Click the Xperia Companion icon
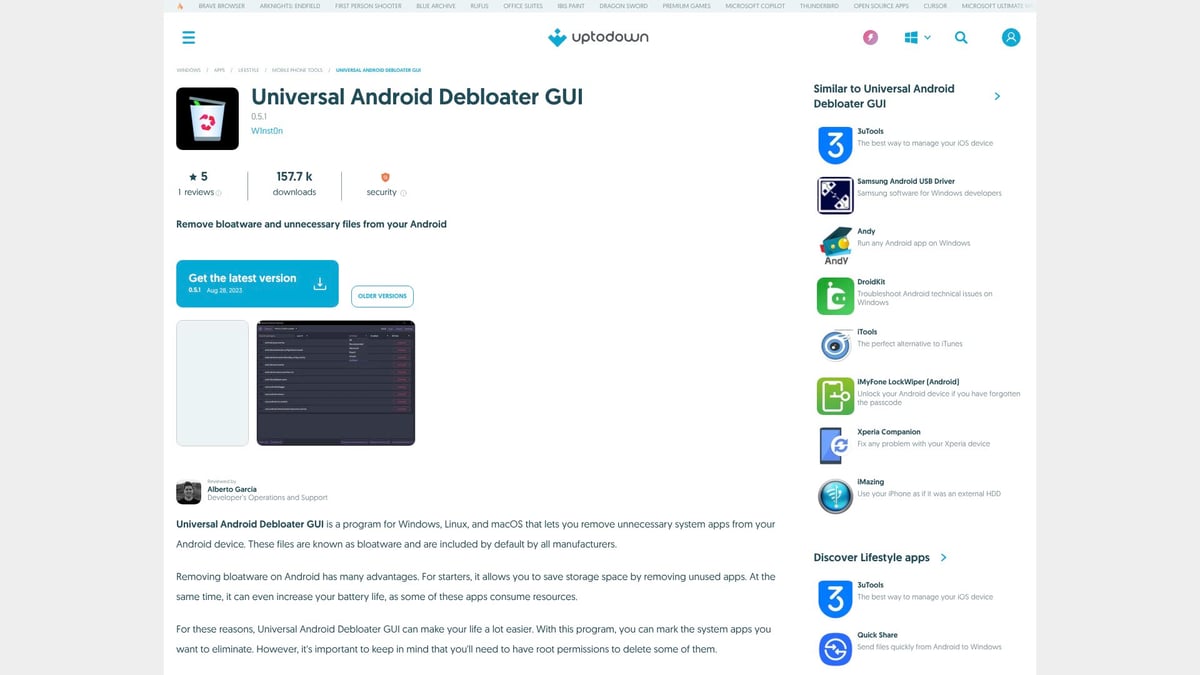 pos(834,445)
